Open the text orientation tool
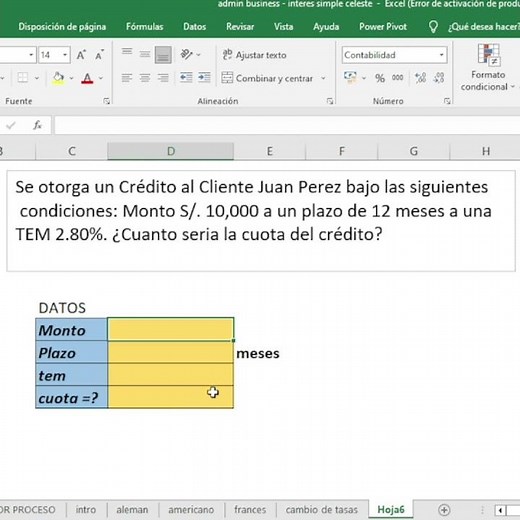520x520 pixels. point(186,54)
